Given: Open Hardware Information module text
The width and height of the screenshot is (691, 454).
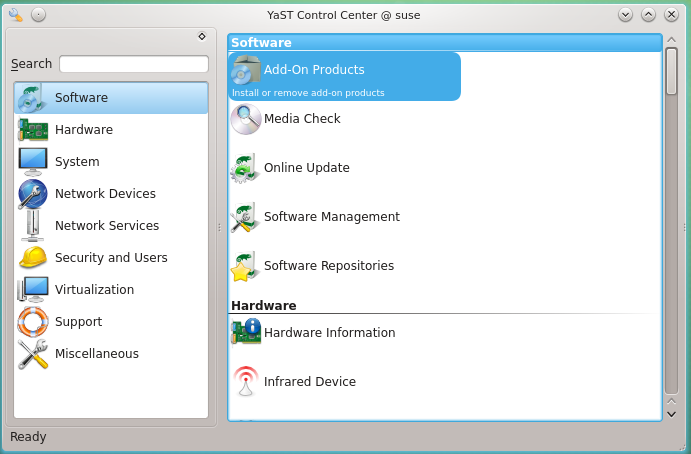Looking at the screenshot, I should (x=330, y=332).
